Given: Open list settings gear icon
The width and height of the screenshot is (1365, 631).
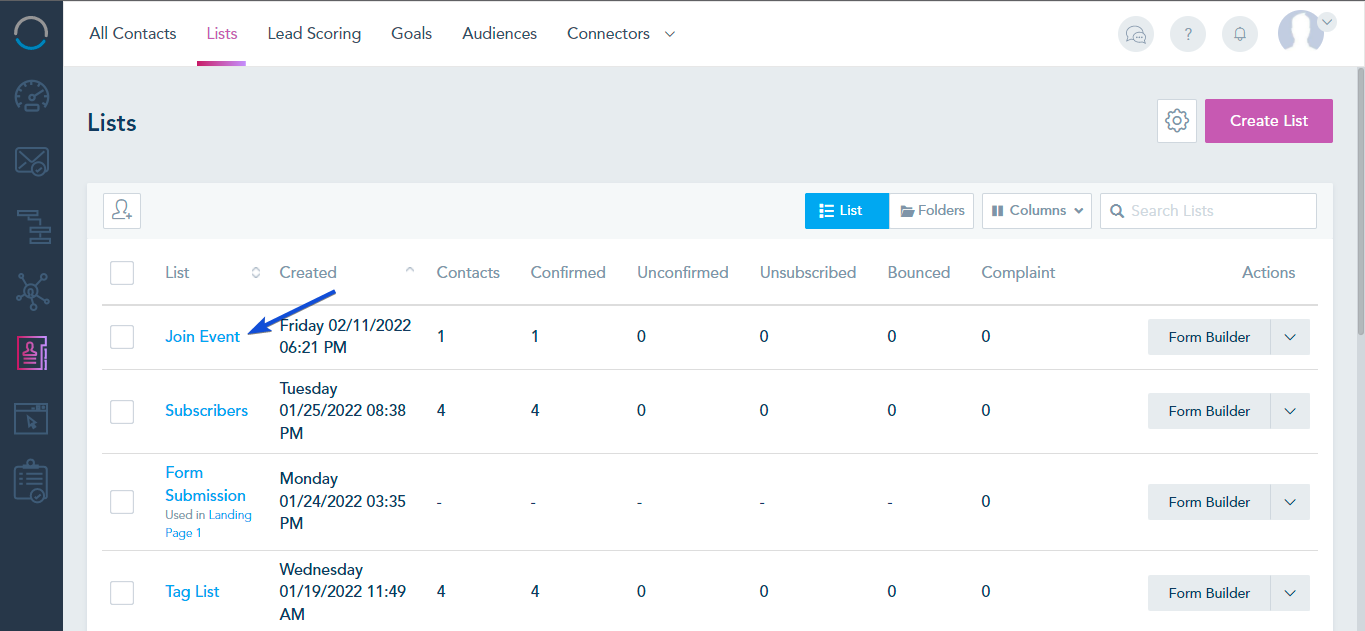Looking at the screenshot, I should [x=1177, y=121].
